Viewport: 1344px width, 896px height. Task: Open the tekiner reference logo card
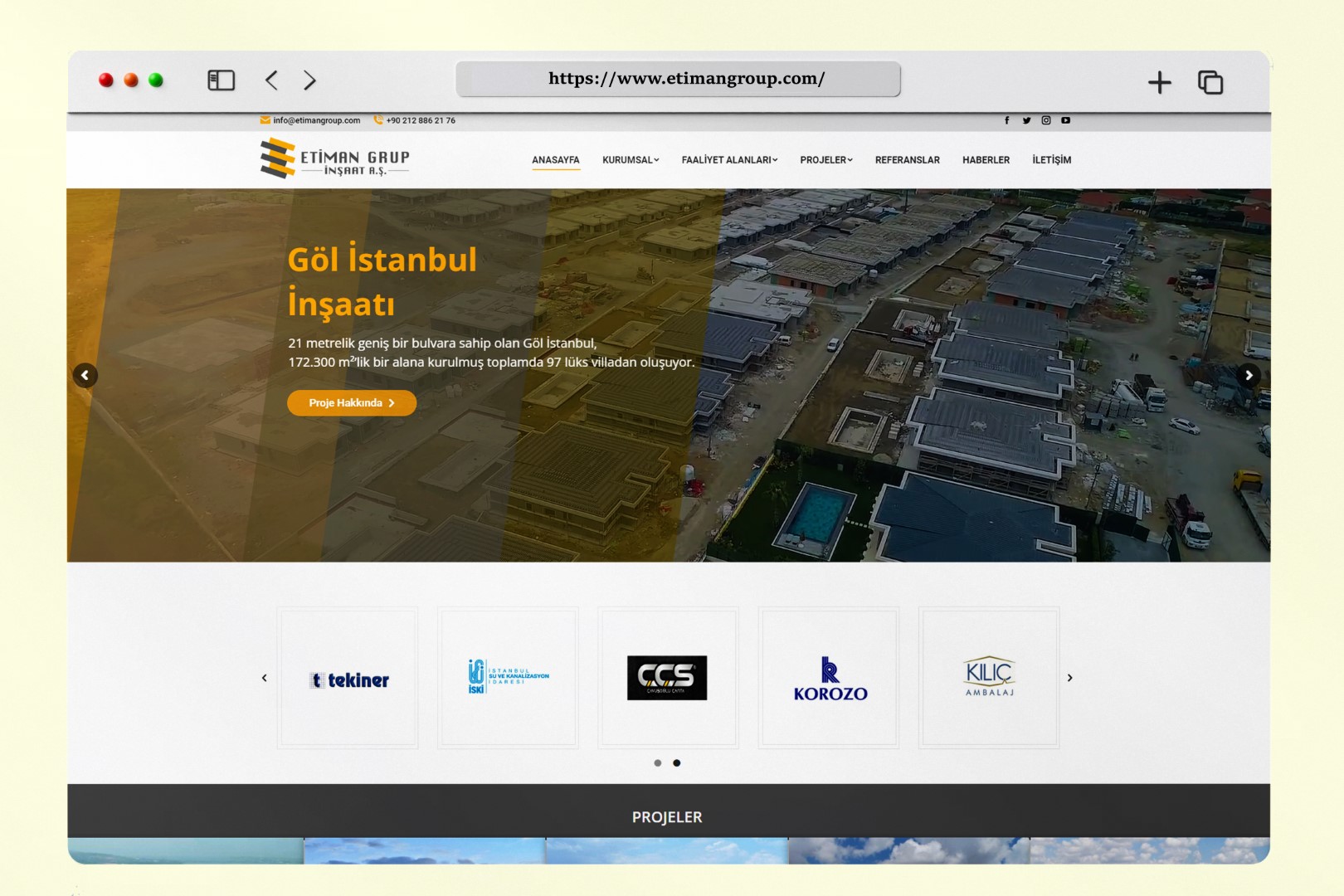348,678
